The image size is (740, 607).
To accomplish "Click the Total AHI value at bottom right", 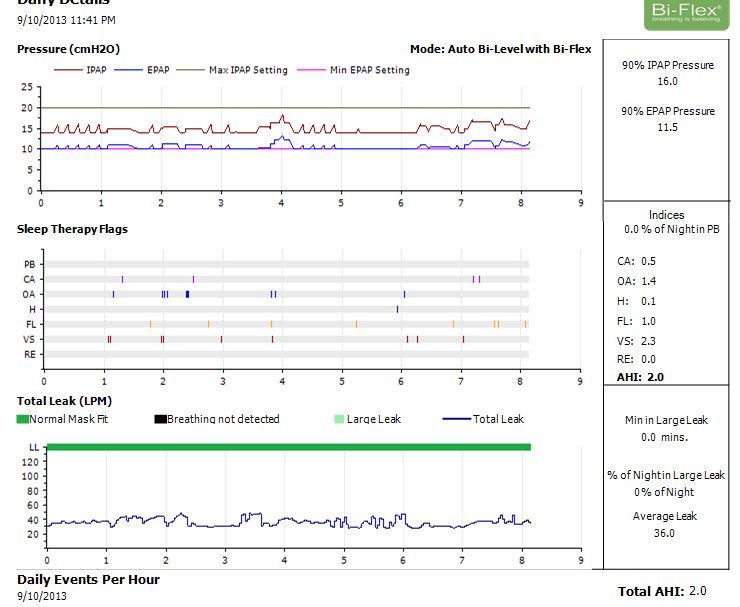I will point(697,591).
